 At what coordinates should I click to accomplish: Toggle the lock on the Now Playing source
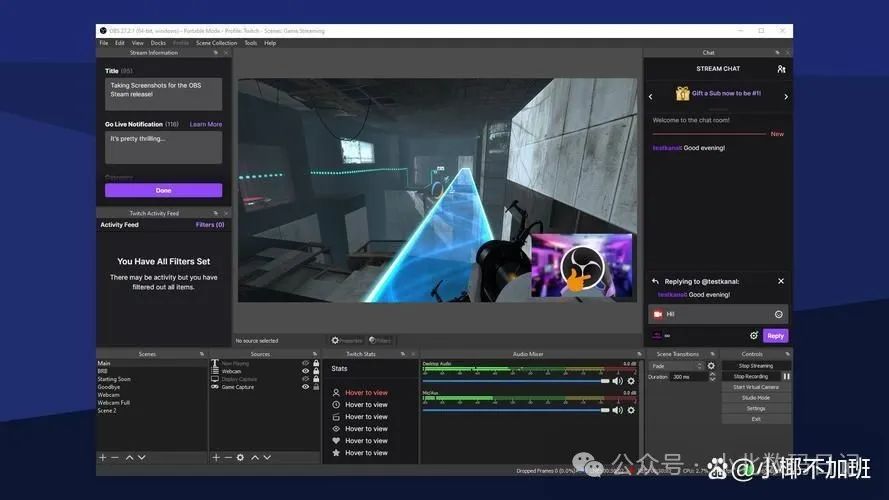point(316,363)
